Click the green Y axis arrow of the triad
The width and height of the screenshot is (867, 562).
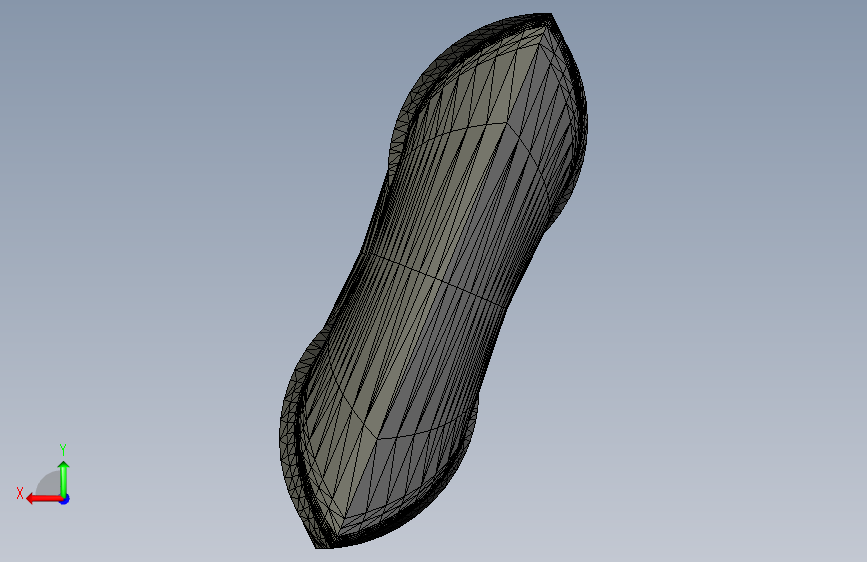coord(64,479)
